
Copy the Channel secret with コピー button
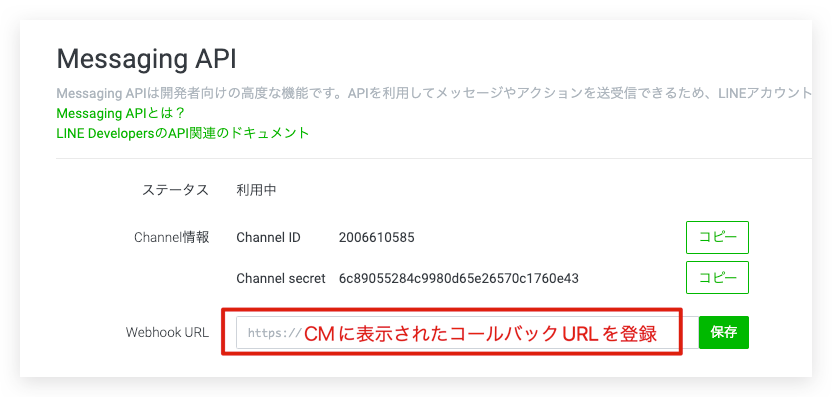717,278
